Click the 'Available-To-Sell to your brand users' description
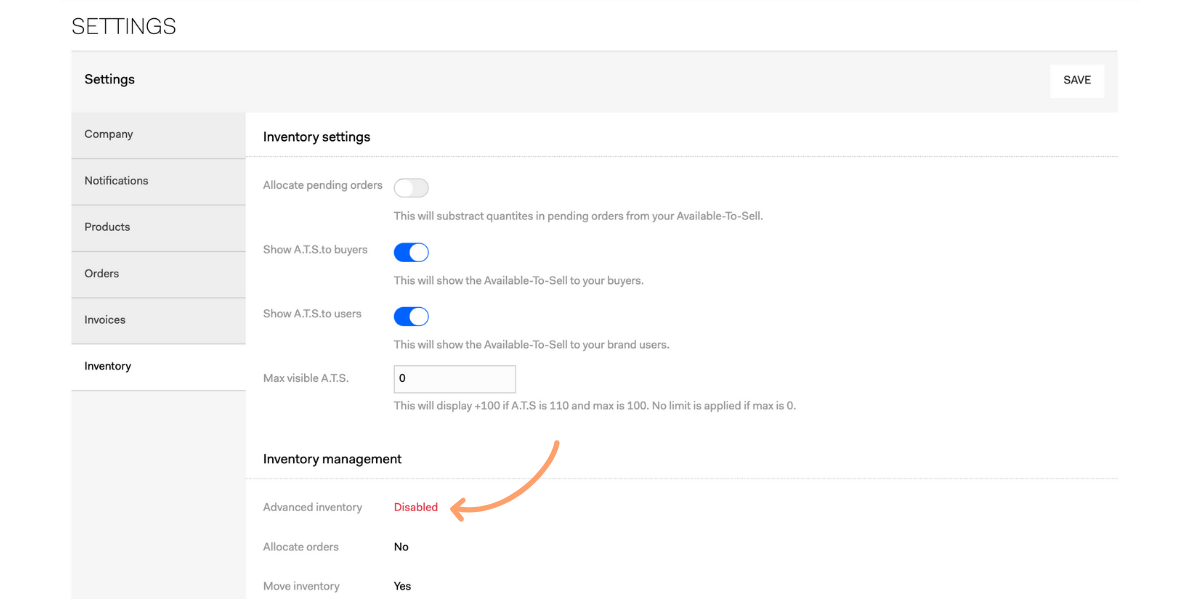The image size is (1200, 600). 531,345
